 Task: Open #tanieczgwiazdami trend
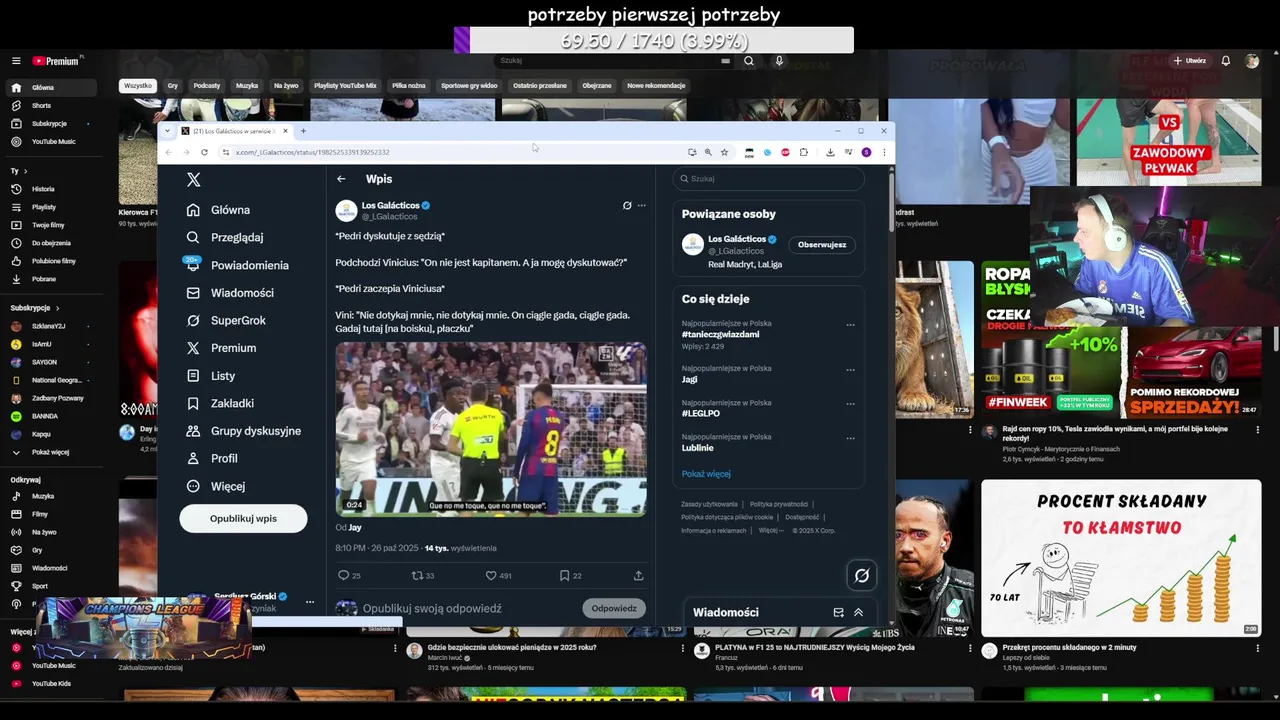coord(720,334)
